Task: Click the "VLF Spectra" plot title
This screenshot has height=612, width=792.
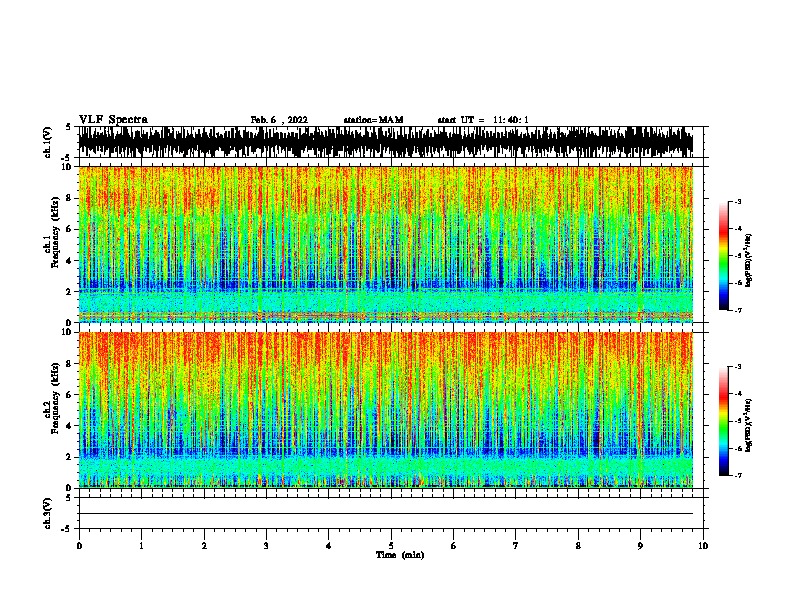Action: point(113,120)
